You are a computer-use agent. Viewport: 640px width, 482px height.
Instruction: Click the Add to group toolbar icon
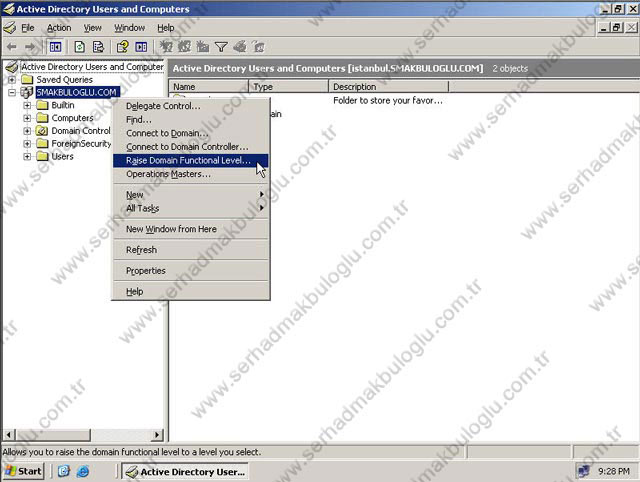(258, 47)
